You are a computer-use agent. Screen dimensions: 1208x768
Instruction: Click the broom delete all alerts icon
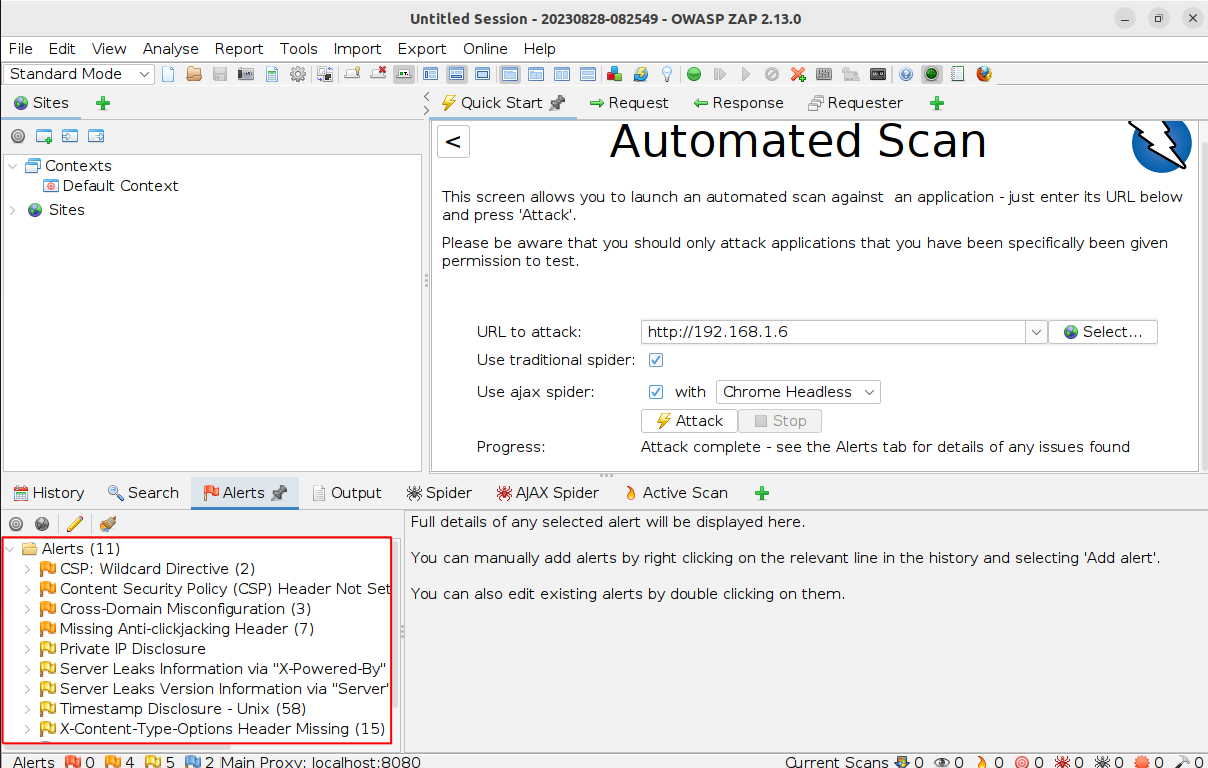[107, 523]
